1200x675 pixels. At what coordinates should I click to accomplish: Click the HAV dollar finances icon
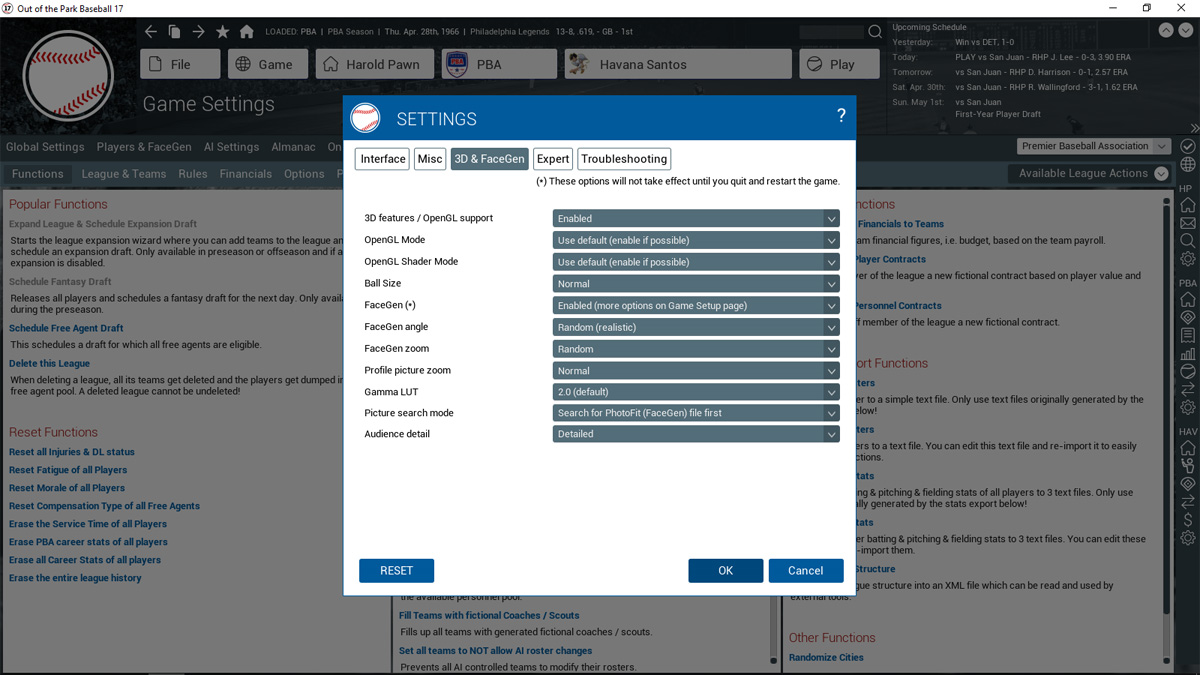click(1188, 520)
